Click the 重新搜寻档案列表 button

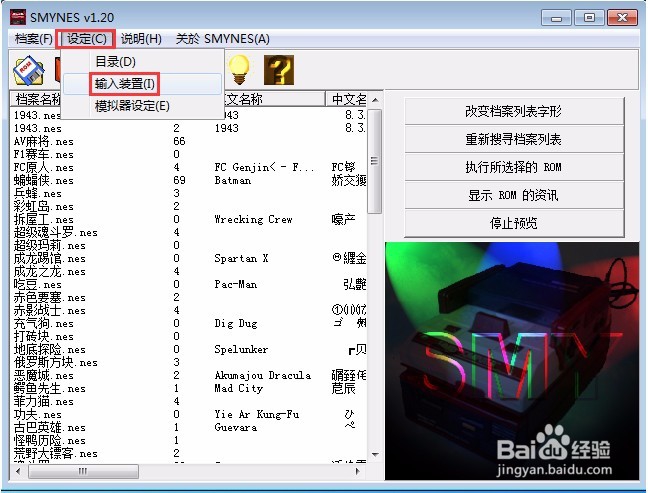click(x=514, y=139)
